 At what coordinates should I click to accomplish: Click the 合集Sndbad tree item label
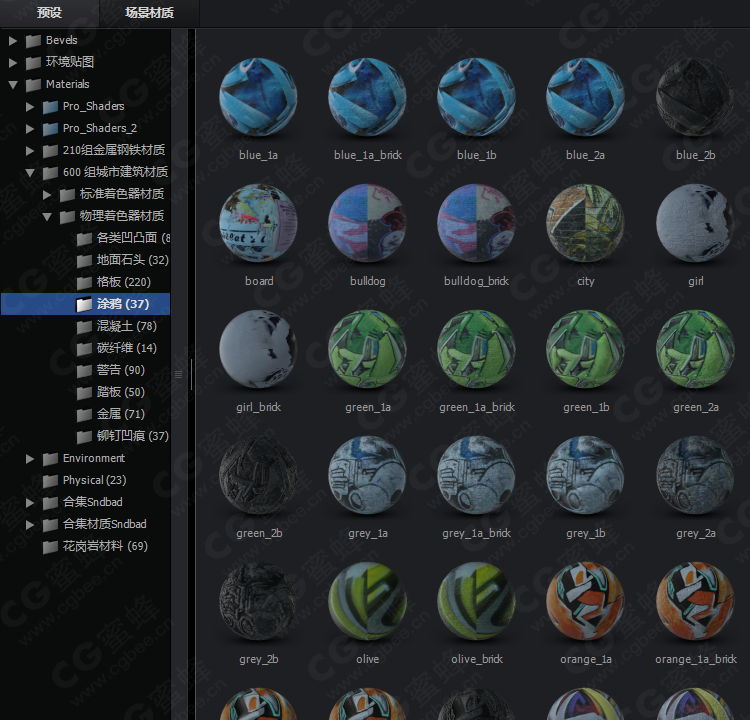pyautogui.click(x=92, y=502)
